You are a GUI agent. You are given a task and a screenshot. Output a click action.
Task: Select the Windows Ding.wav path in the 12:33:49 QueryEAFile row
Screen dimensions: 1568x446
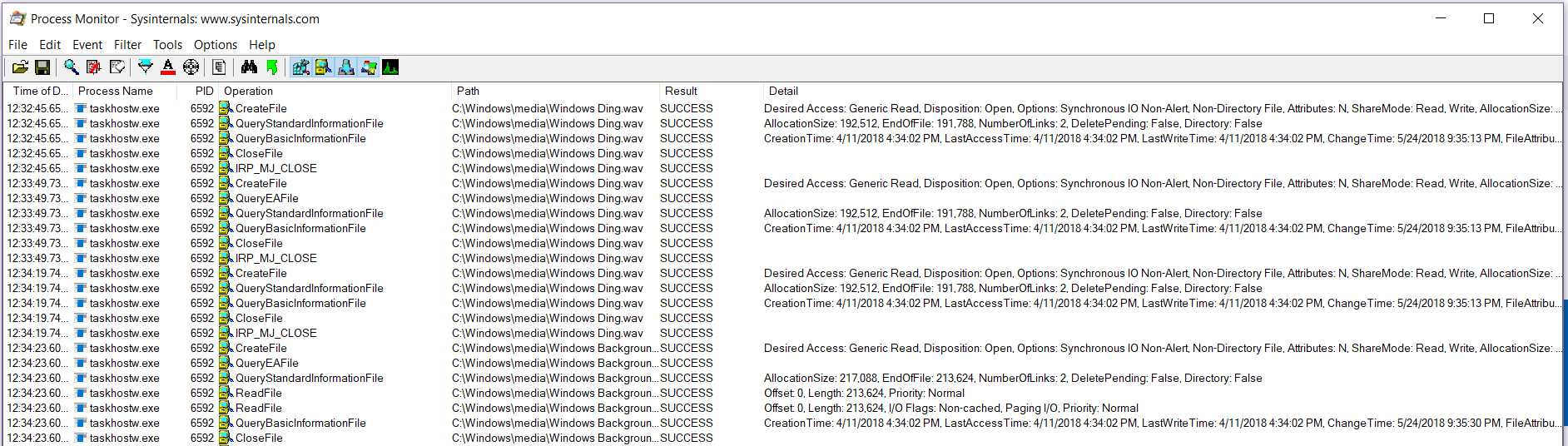tap(548, 198)
